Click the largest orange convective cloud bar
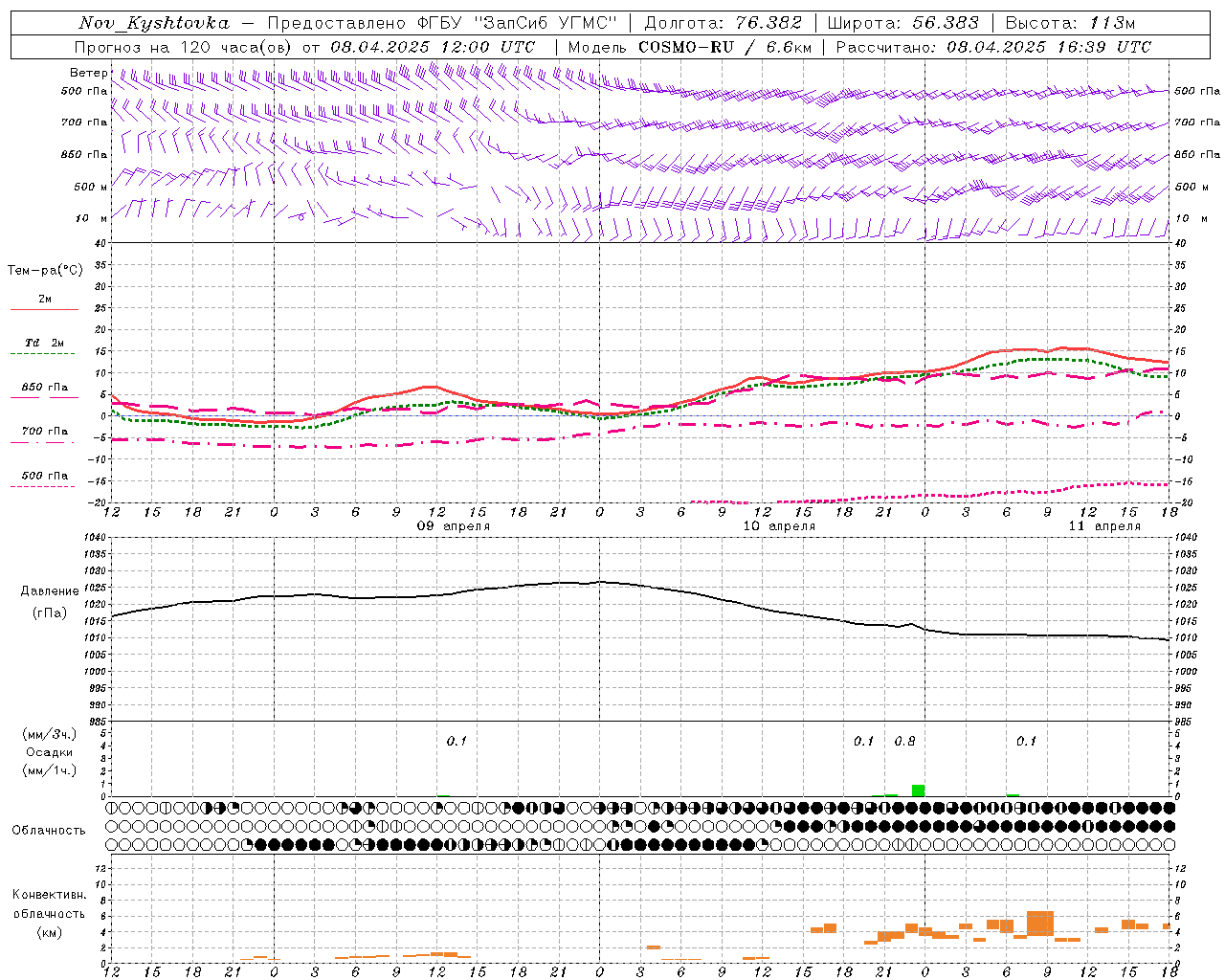1225x980 pixels. 1040,924
